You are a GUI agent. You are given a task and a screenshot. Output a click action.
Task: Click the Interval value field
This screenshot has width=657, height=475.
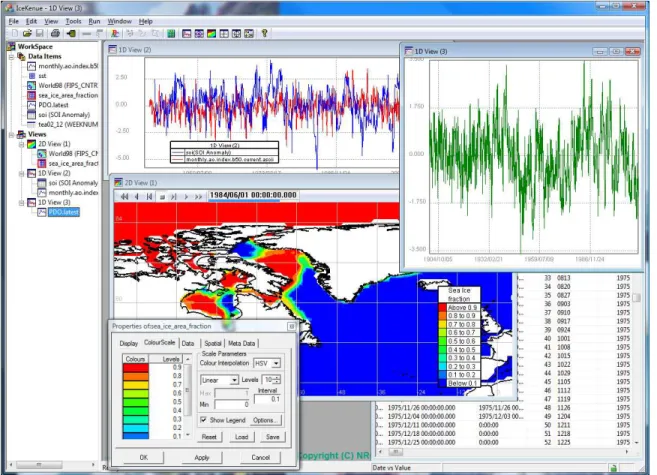(267, 399)
